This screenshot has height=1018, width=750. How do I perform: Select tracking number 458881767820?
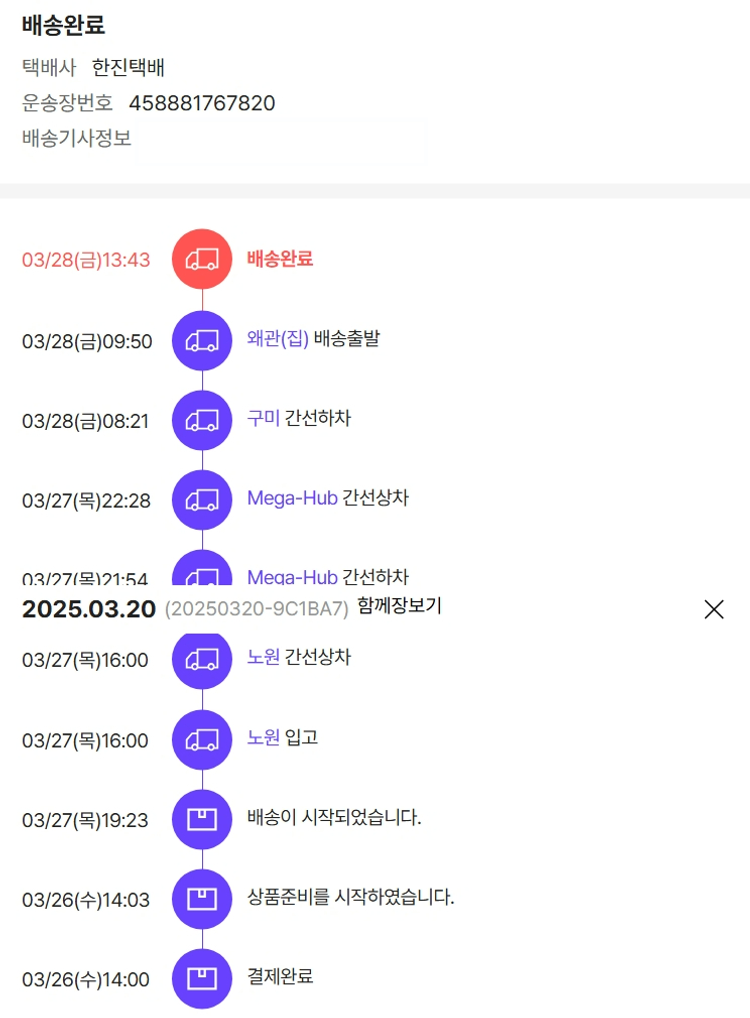pyautogui.click(x=202, y=103)
